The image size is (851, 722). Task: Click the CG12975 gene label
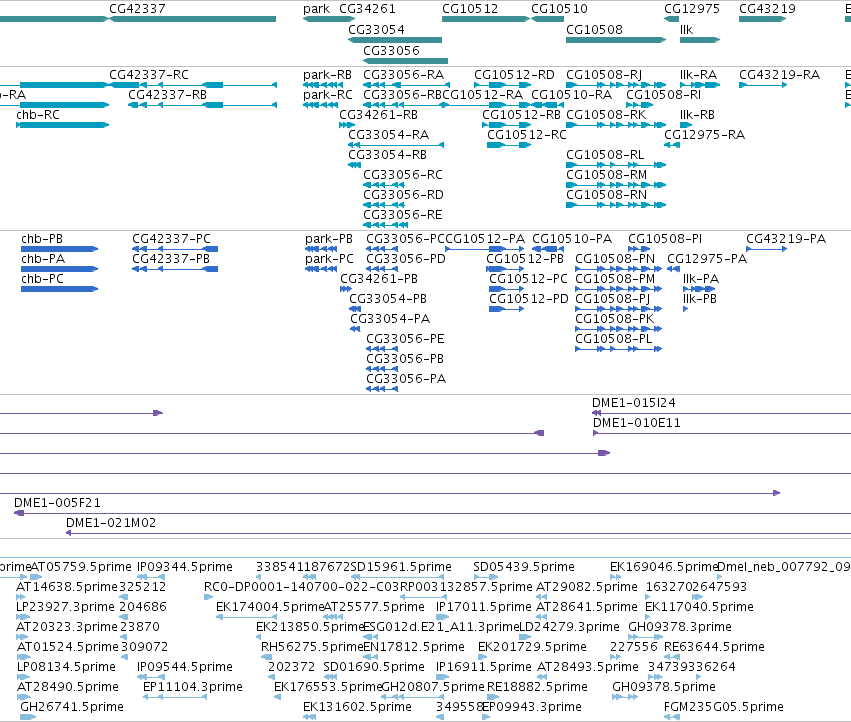692,9
